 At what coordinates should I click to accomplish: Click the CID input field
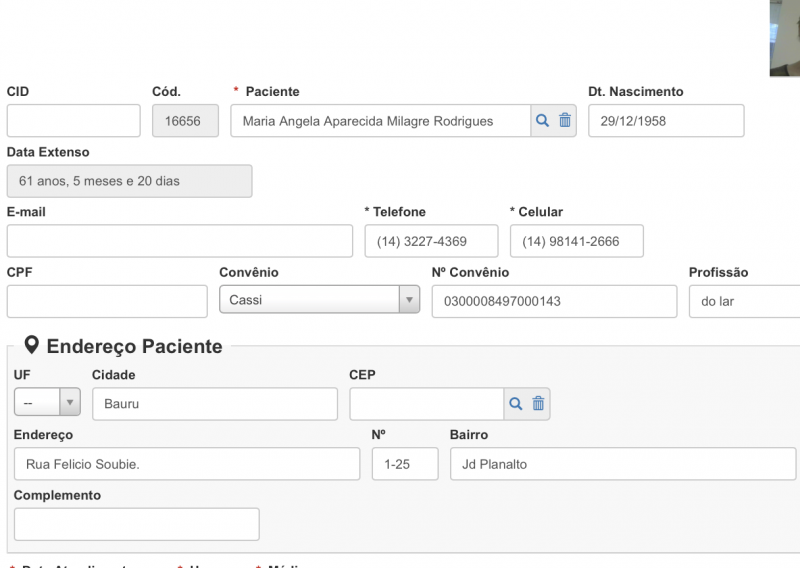coord(73,121)
